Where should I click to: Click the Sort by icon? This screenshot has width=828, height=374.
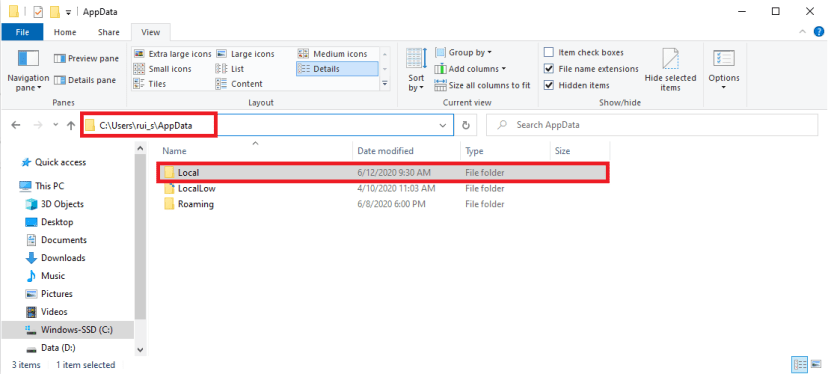coord(416,58)
